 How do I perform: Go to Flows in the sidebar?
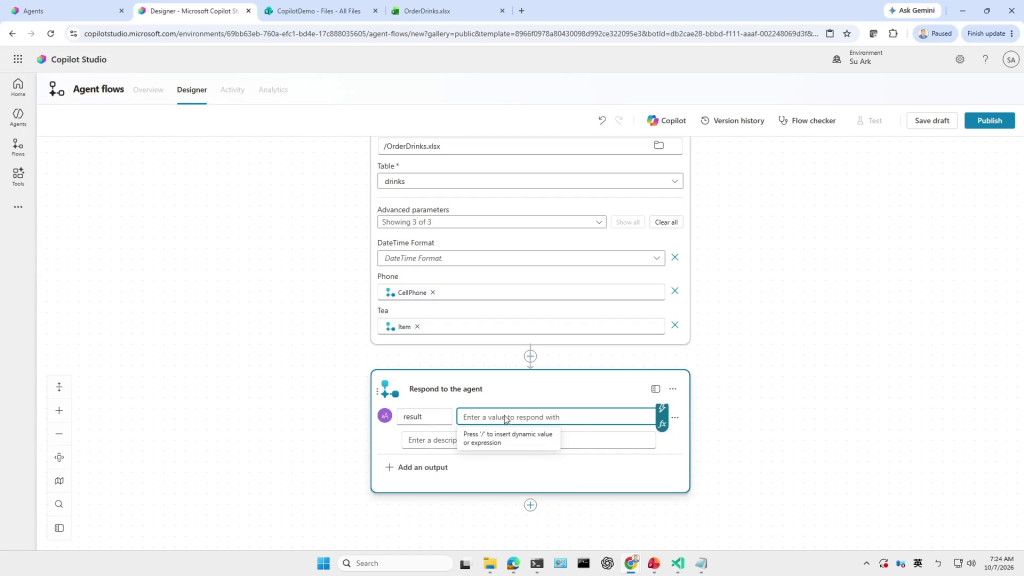[x=18, y=147]
